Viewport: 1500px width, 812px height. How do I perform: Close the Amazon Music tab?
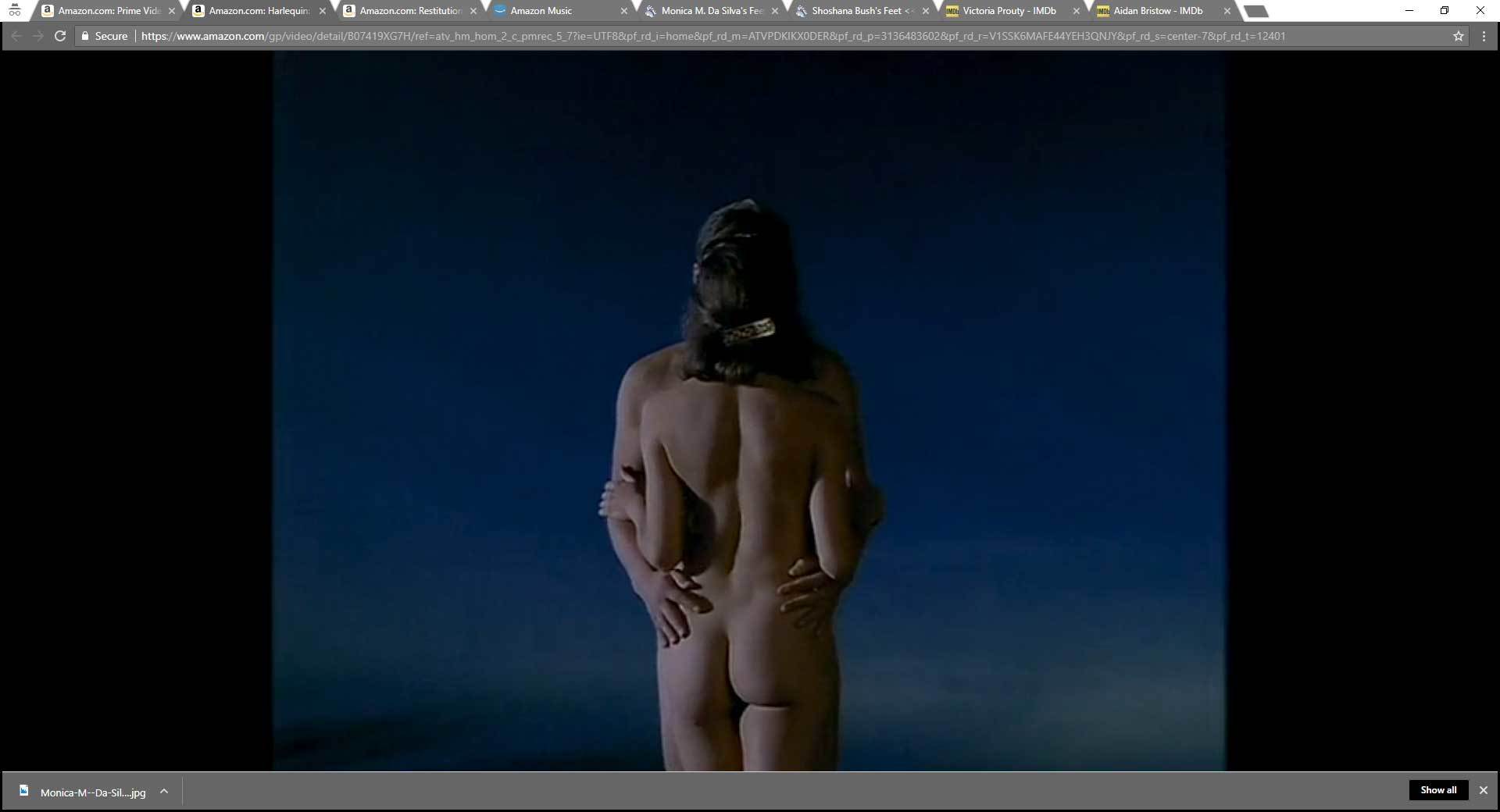(x=623, y=11)
